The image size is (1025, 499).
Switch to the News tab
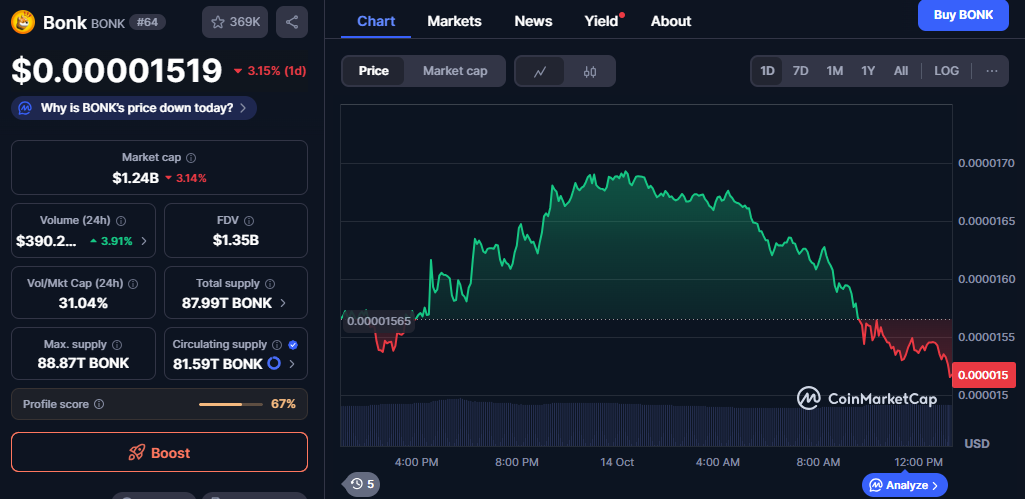tap(533, 21)
